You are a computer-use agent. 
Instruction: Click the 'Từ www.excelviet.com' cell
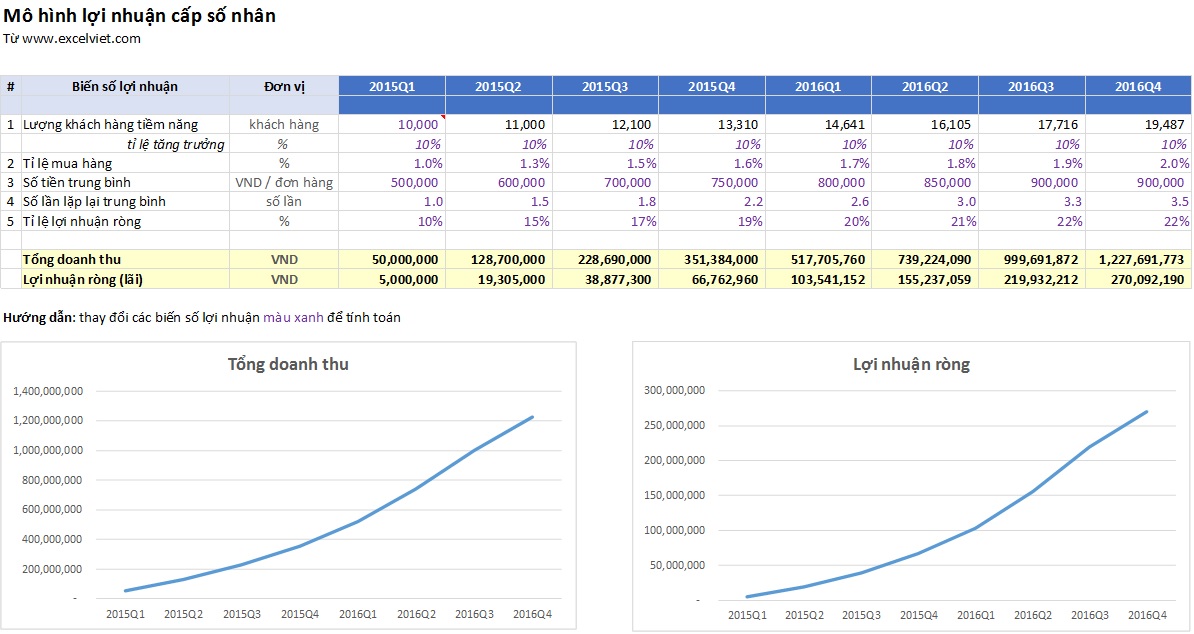pyautogui.click(x=72, y=38)
